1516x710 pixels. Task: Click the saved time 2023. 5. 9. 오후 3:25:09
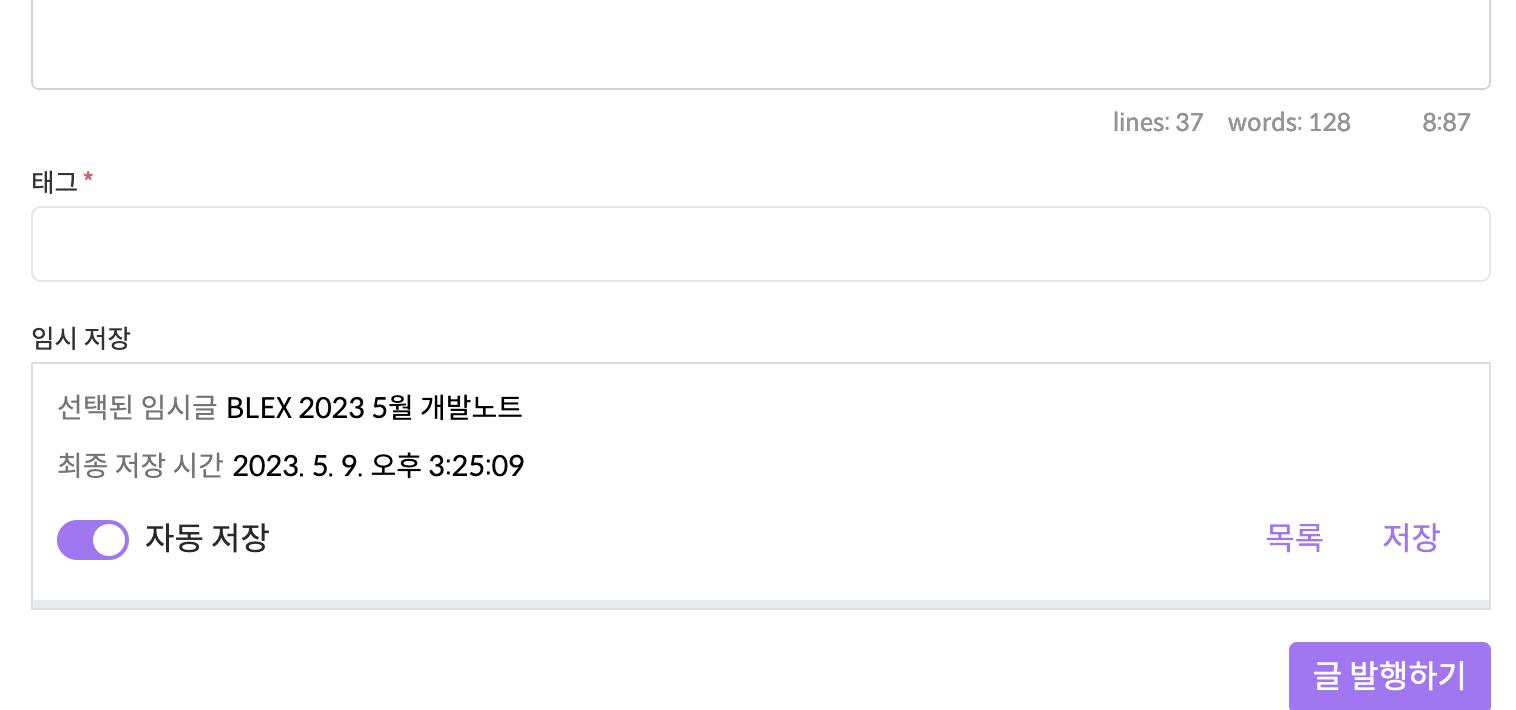378,465
